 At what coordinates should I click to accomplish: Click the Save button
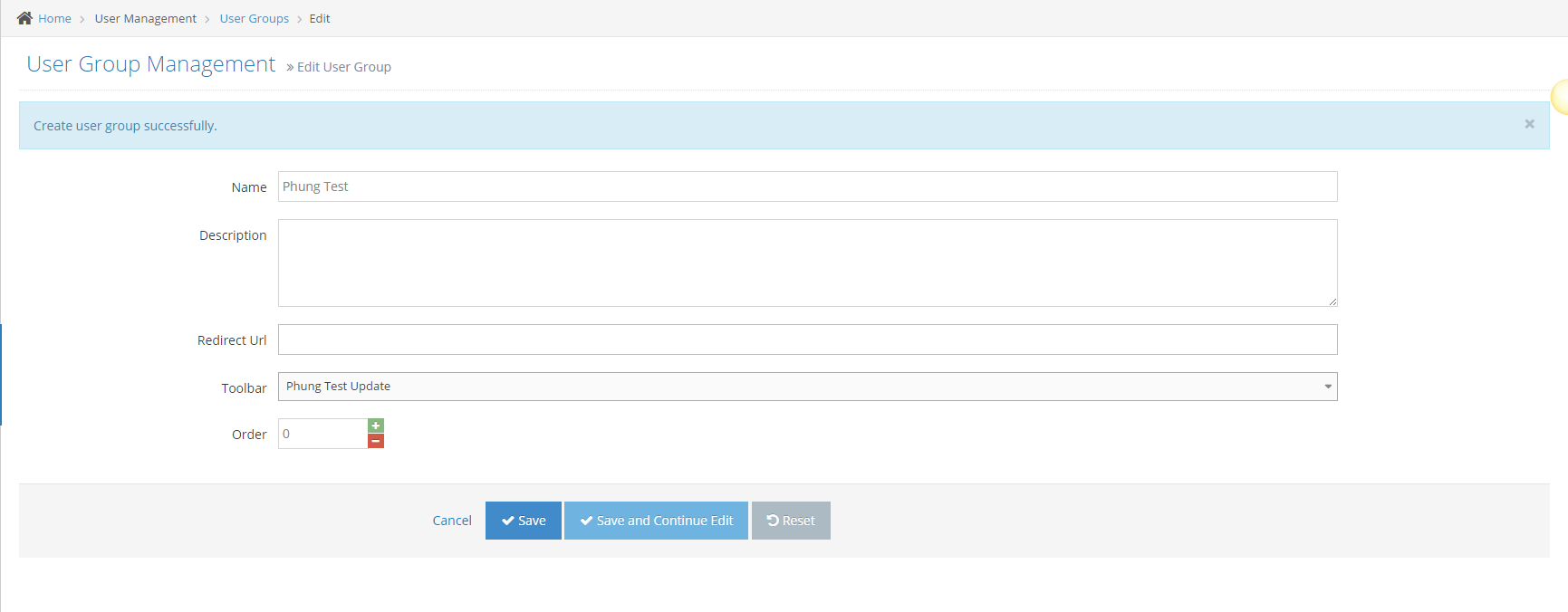click(x=524, y=521)
